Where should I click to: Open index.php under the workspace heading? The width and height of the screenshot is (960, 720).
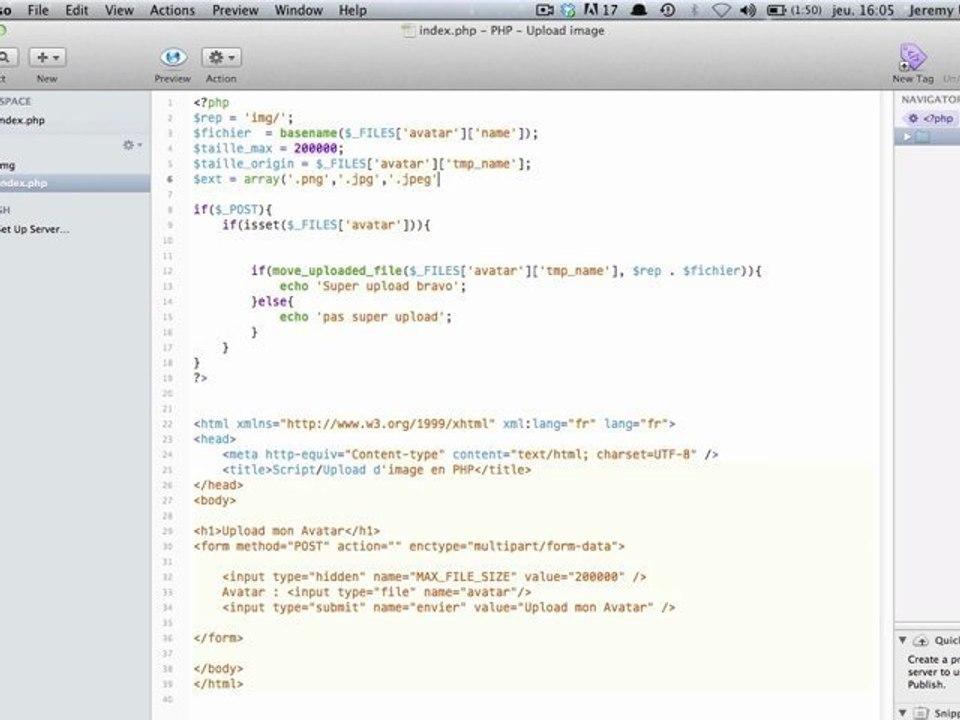(x=23, y=120)
